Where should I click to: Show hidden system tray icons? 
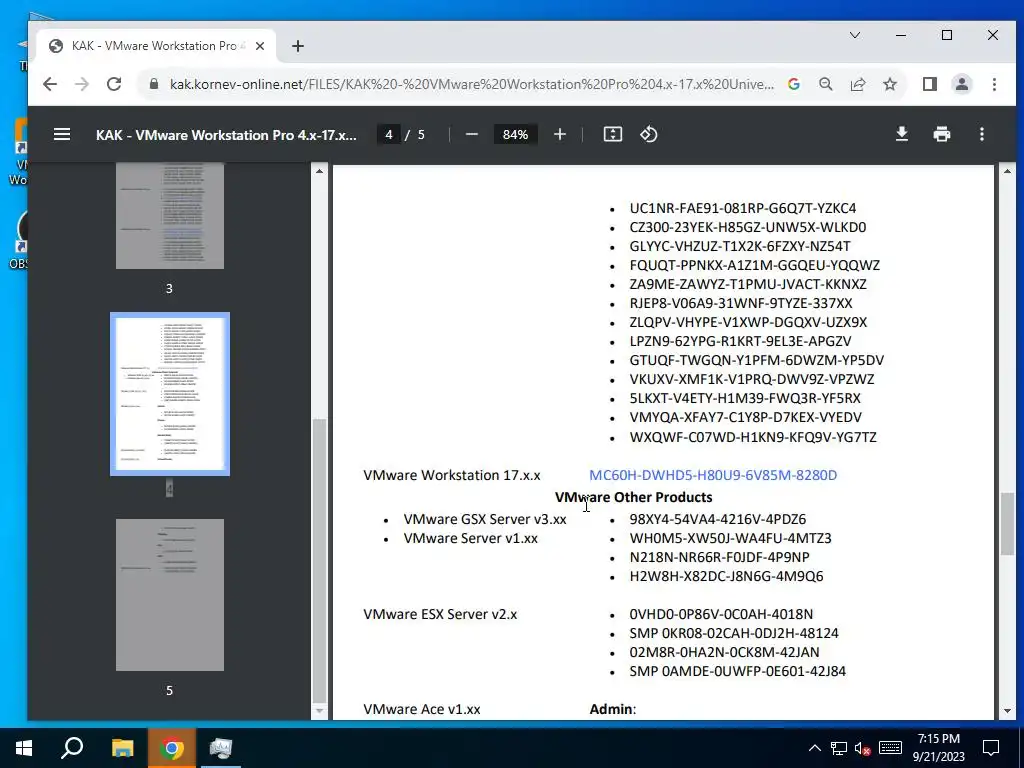(814, 748)
